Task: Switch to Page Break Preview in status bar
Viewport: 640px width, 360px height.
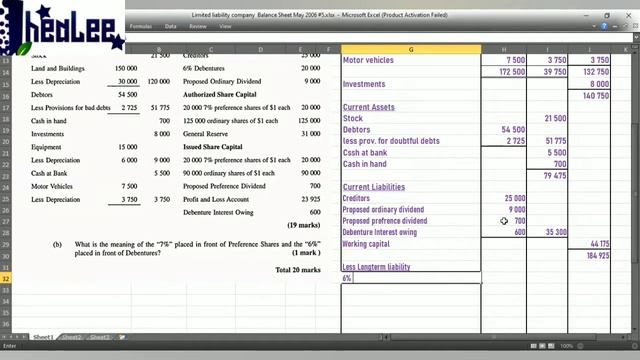Action: click(x=551, y=346)
